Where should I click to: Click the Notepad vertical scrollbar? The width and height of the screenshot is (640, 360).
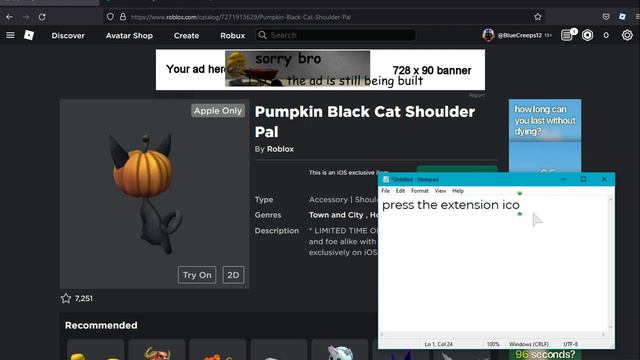(611, 264)
